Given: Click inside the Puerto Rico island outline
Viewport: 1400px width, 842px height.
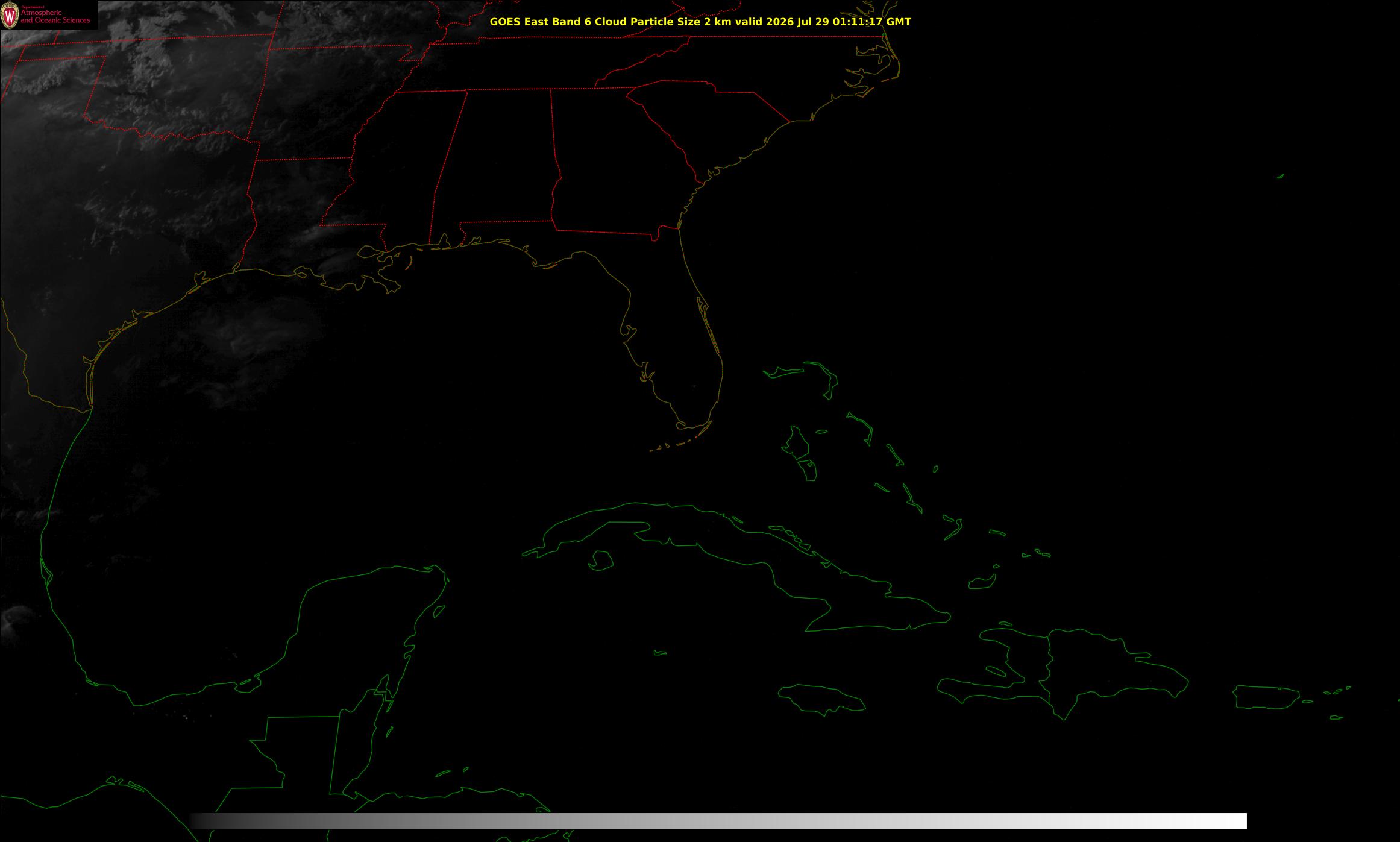Looking at the screenshot, I should (x=1266, y=697).
